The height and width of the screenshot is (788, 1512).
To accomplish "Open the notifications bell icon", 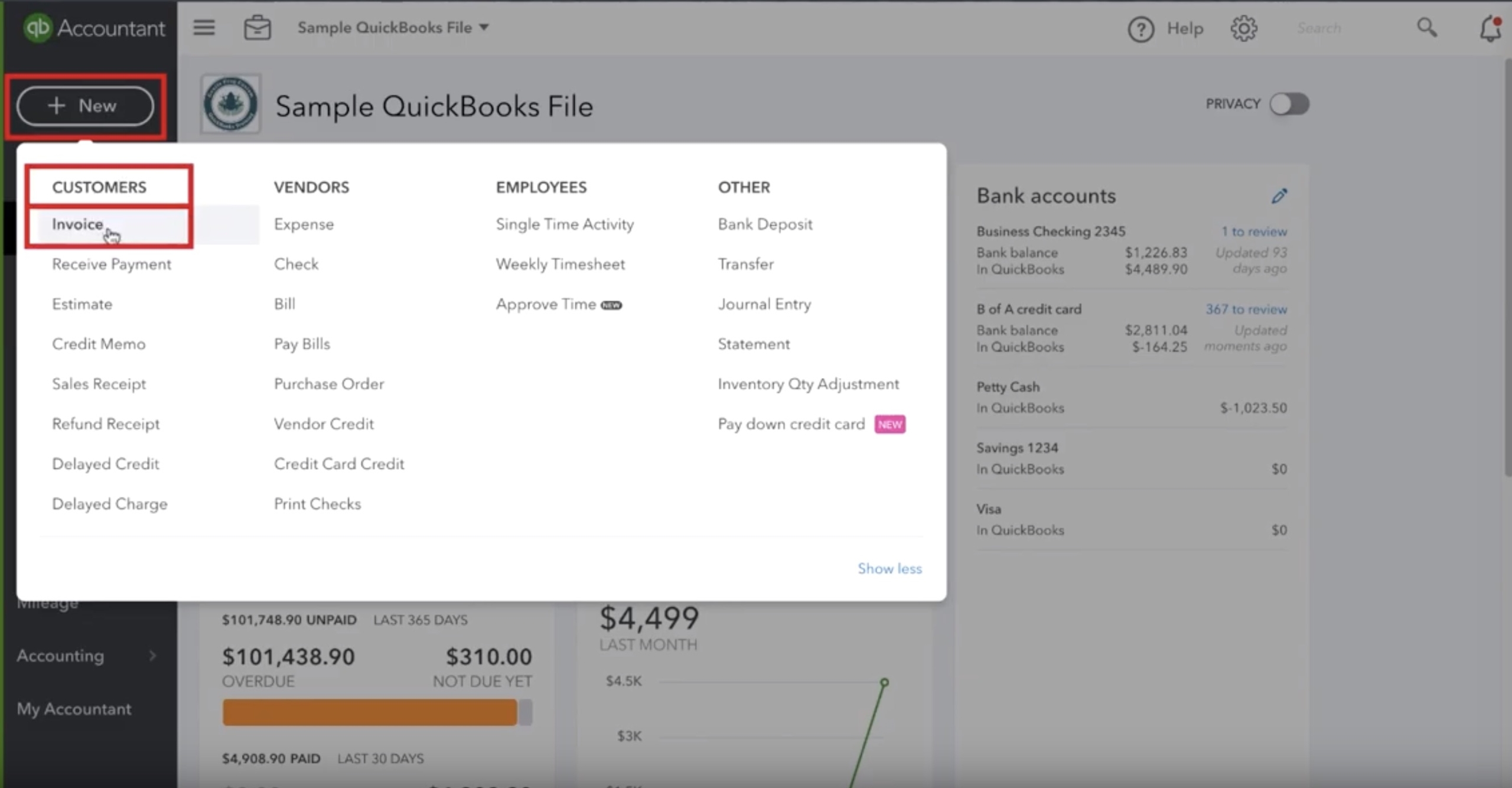I will 1490,28.
